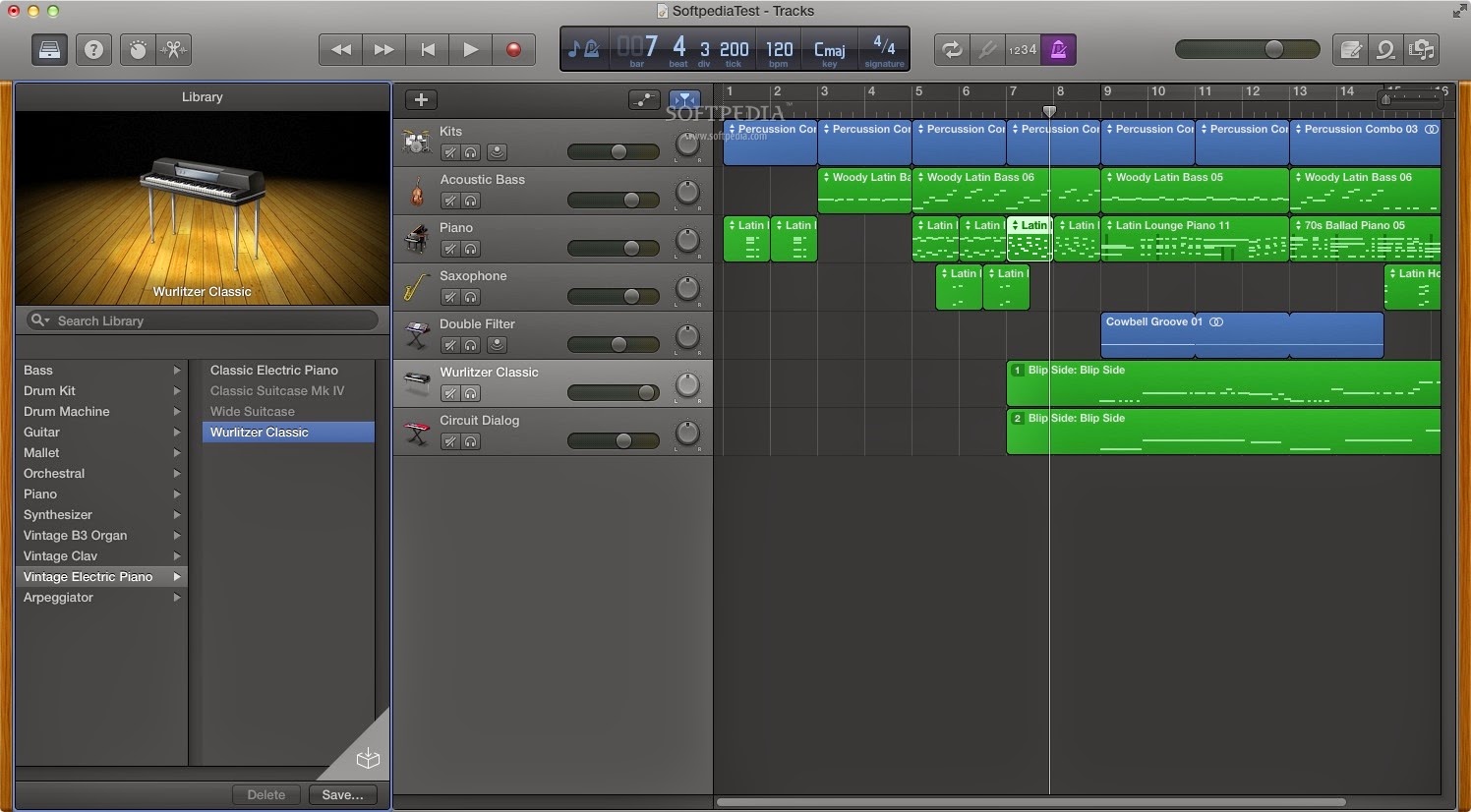Solo the Kits track with headphones
This screenshot has width=1471, height=812.
pos(471,152)
